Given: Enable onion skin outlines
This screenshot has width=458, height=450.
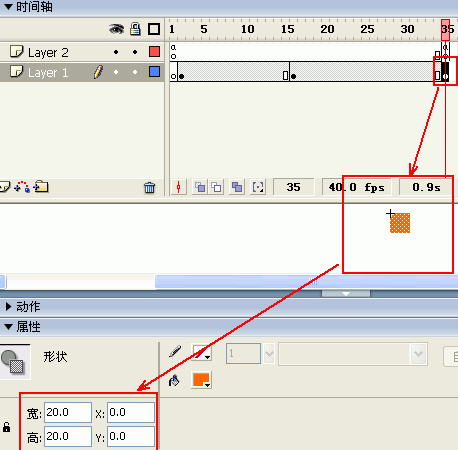Looking at the screenshot, I should [216, 187].
